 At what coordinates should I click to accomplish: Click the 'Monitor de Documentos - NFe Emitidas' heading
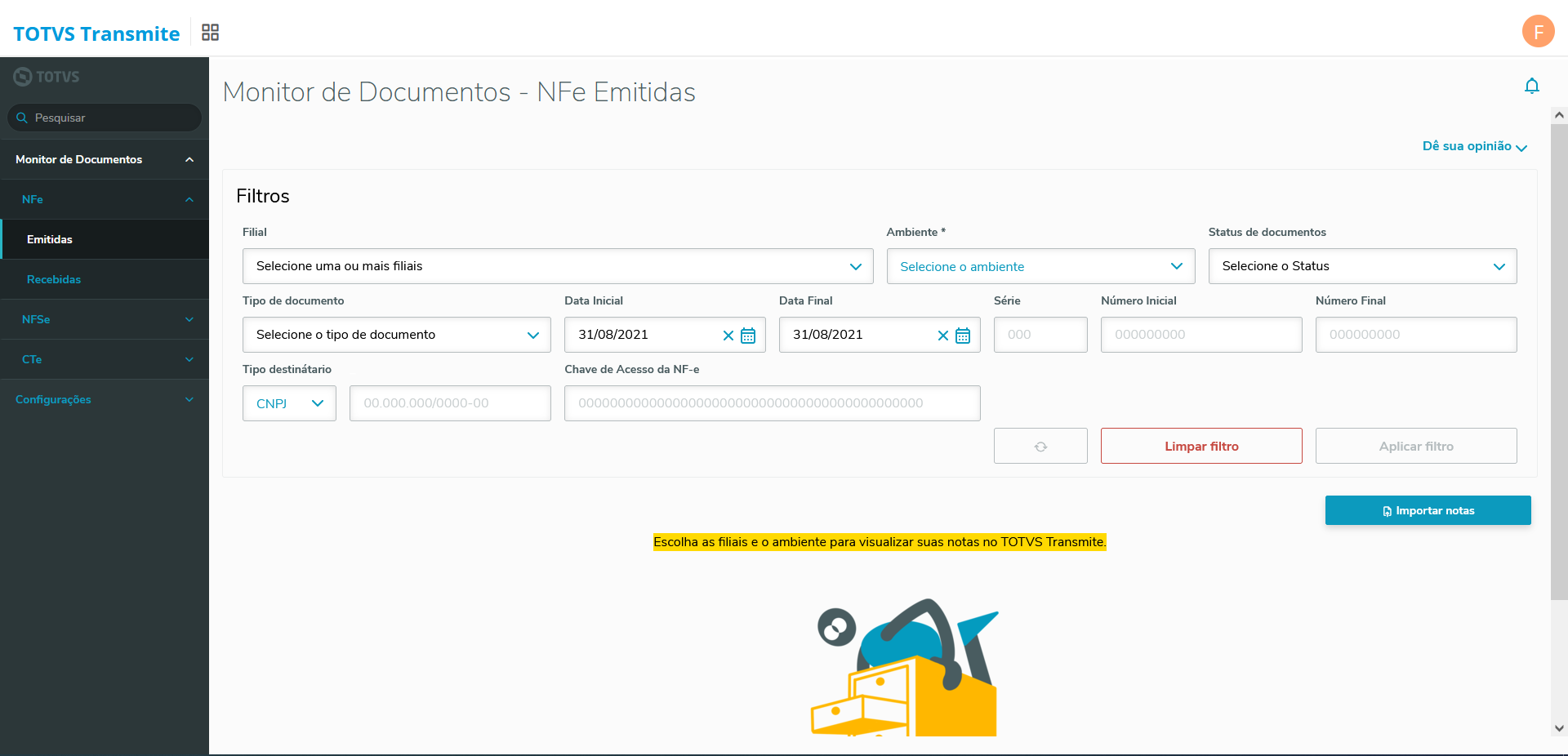(x=459, y=92)
